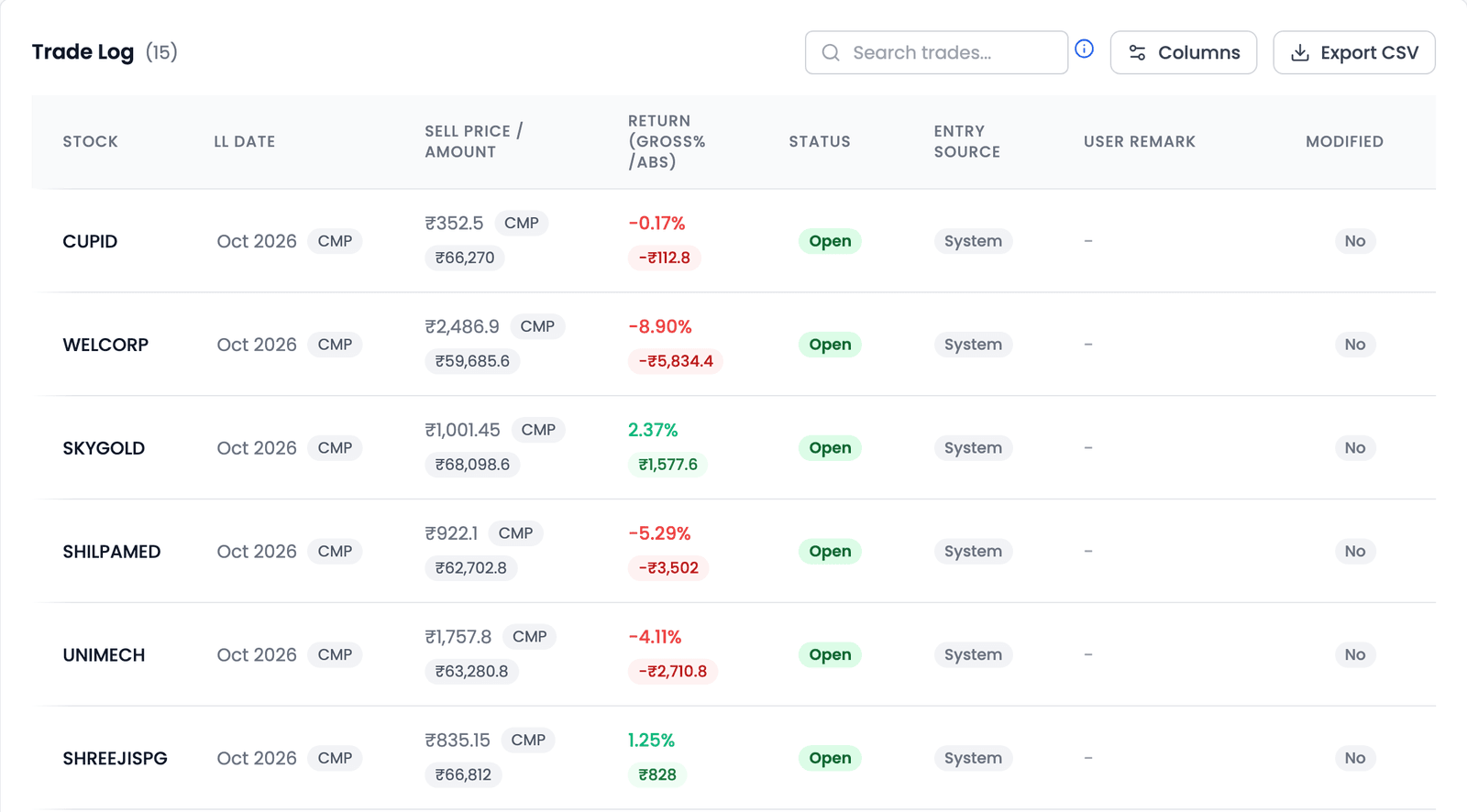
Task: Click the ₹1,757.8 sell price
Action: pyautogui.click(x=458, y=637)
